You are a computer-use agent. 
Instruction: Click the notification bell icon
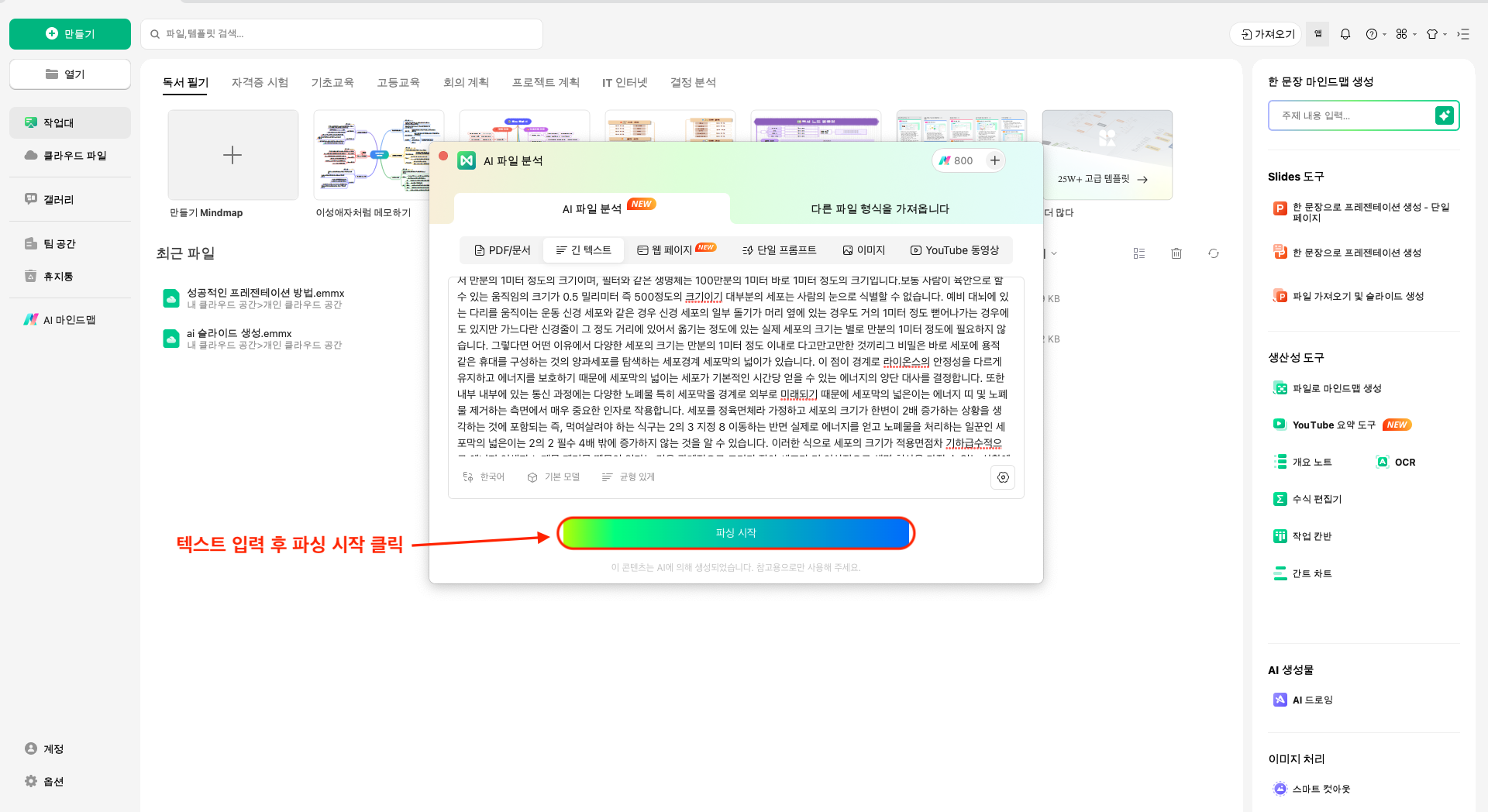click(1345, 33)
